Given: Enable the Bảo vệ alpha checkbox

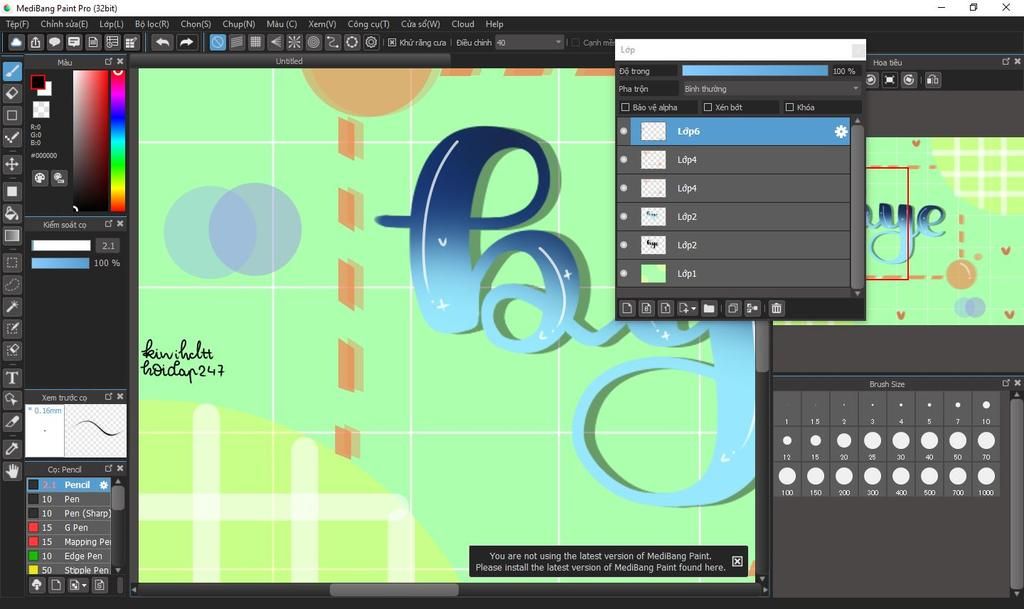Looking at the screenshot, I should [625, 107].
